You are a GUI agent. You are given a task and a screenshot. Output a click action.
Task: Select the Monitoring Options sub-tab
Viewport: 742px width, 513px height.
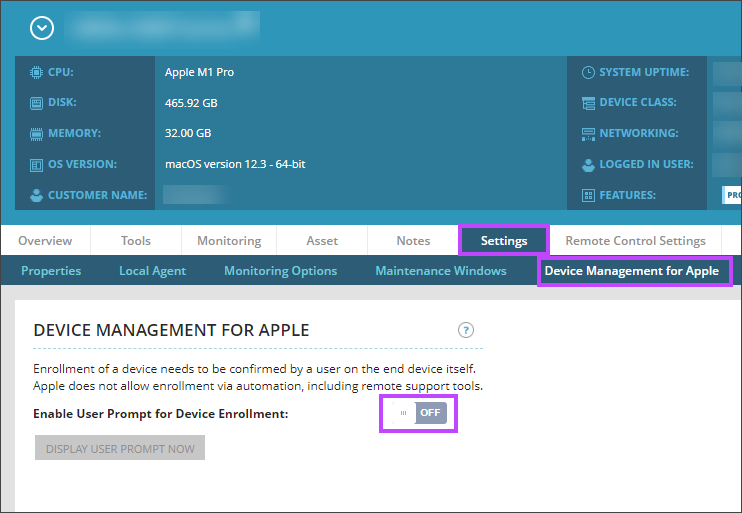coord(280,271)
